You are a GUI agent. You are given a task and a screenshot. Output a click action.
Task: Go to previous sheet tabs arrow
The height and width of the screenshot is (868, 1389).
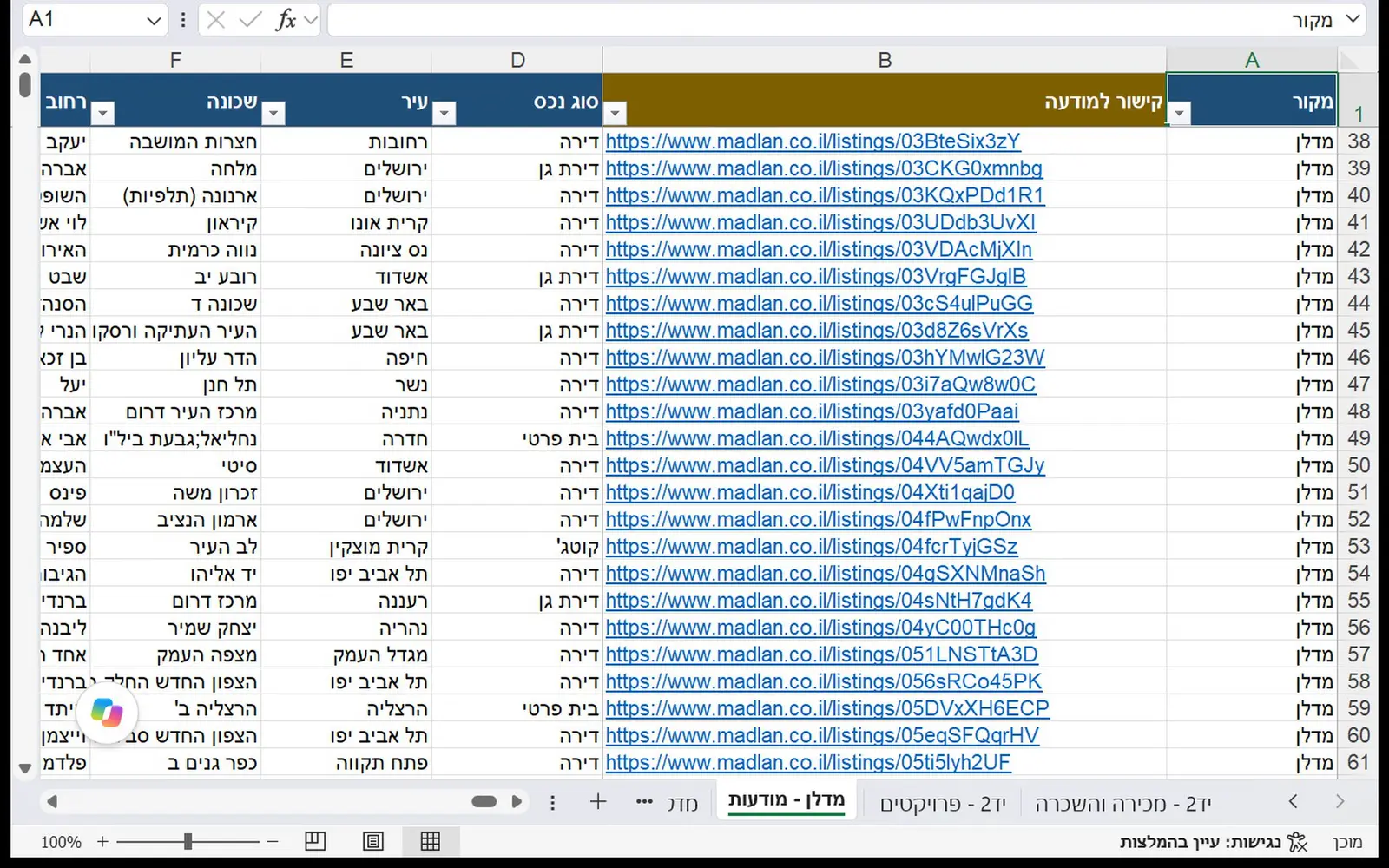click(1294, 801)
